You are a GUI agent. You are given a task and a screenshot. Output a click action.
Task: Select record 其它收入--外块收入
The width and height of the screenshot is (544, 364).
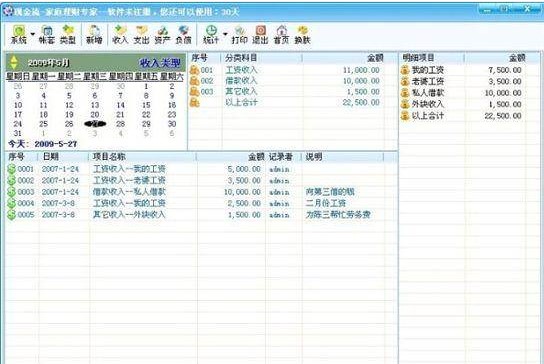(x=129, y=215)
